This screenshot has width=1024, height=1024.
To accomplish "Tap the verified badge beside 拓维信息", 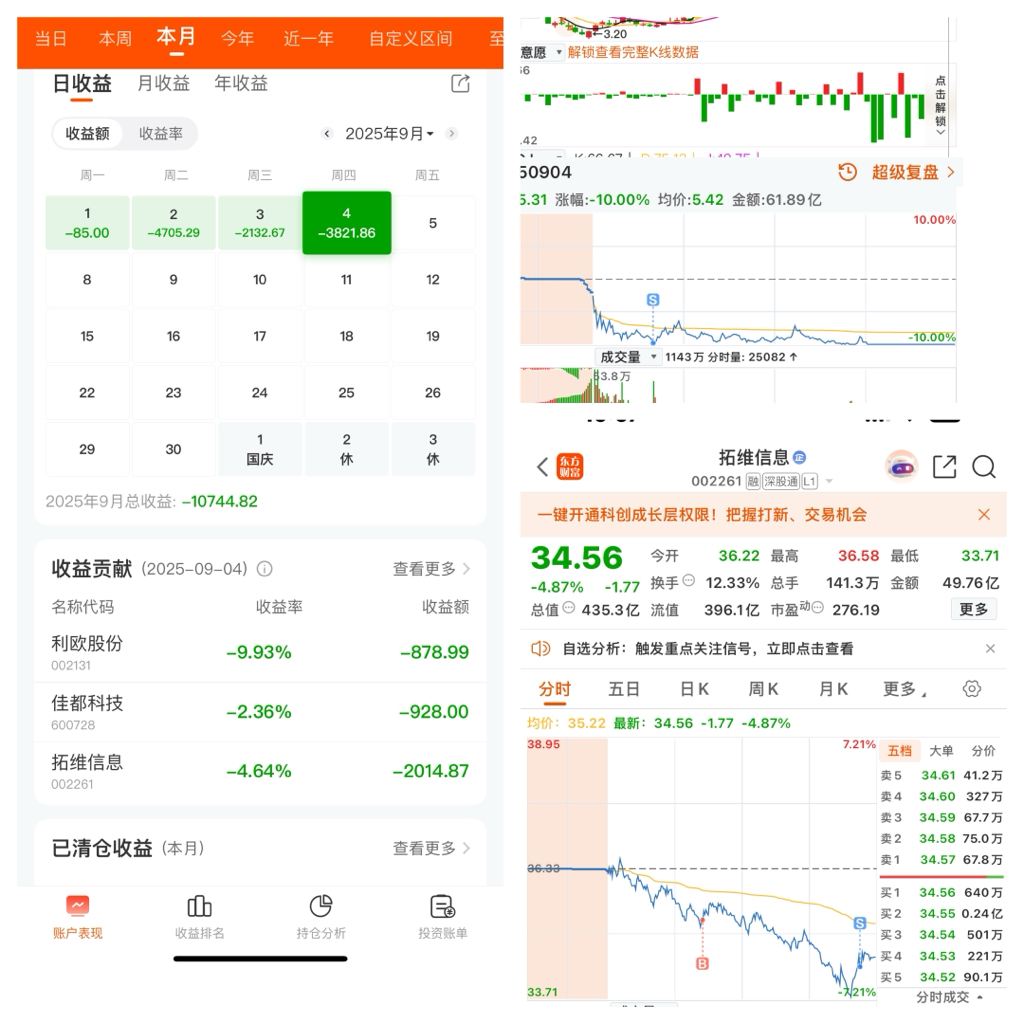I will (x=799, y=458).
